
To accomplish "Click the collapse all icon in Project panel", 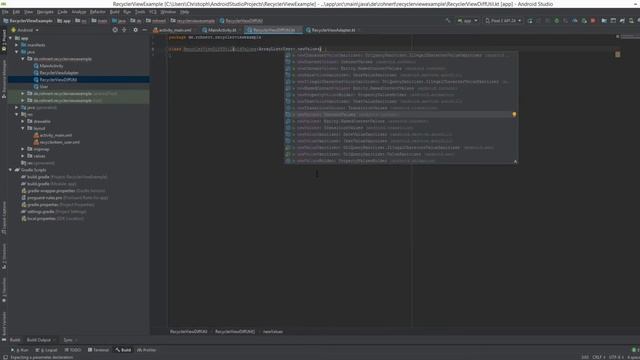I will [x=124, y=30].
